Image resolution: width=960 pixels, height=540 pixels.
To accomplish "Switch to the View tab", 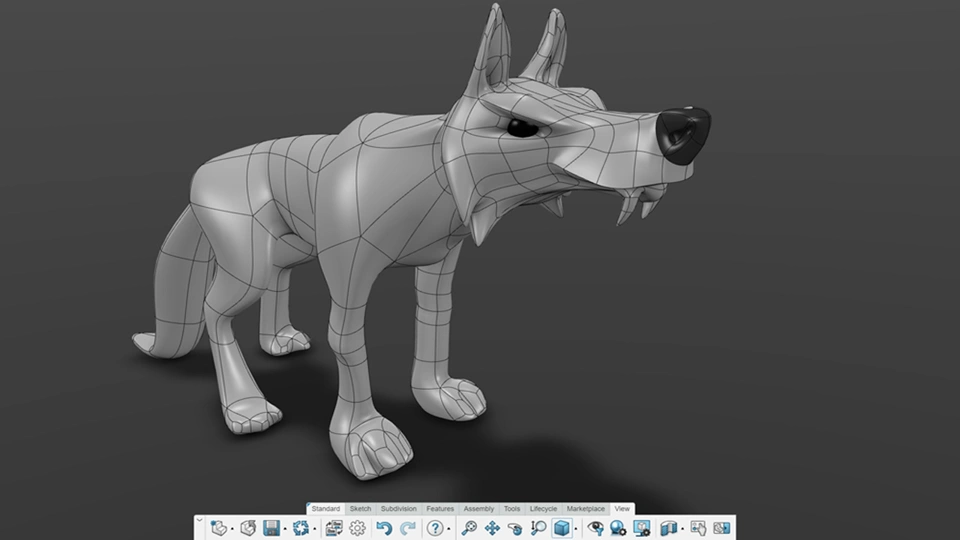I will [622, 509].
